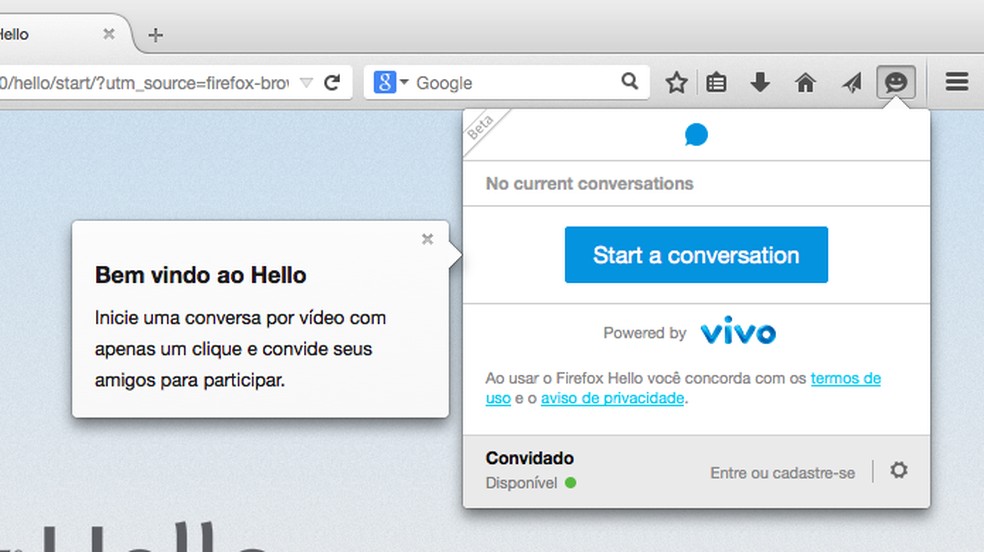Close the Bem vindo ao Hello tooltip
This screenshot has width=984, height=552.
pos(427,239)
